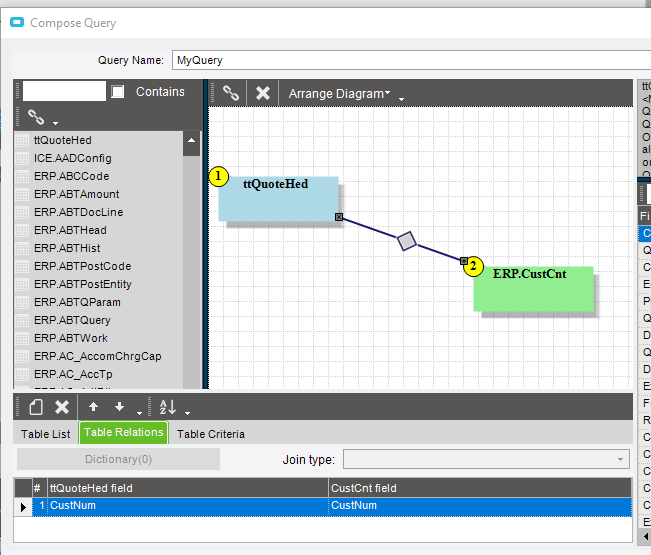651x555 pixels.
Task: Click the # column header in relations grid
Action: 39,488
